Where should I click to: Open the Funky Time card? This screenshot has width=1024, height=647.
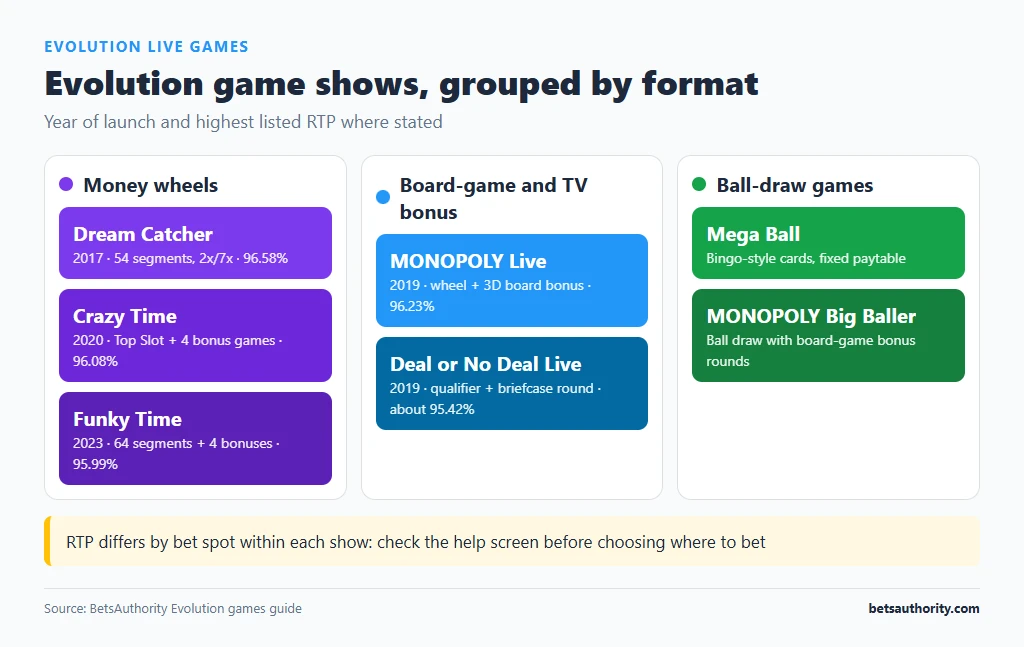(195, 438)
